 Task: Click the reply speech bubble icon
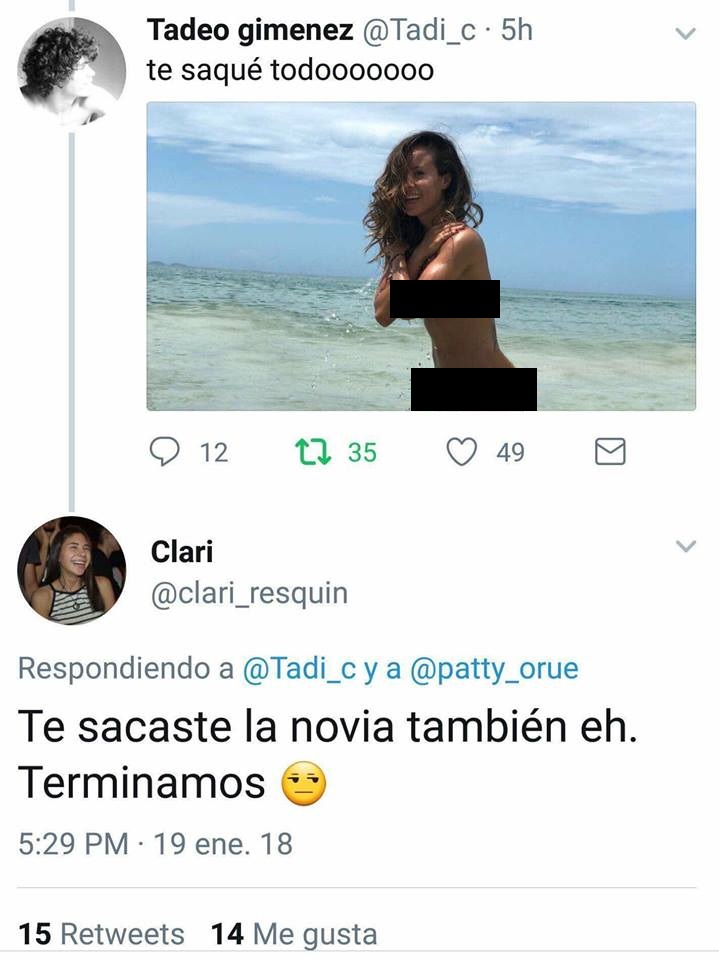point(164,452)
